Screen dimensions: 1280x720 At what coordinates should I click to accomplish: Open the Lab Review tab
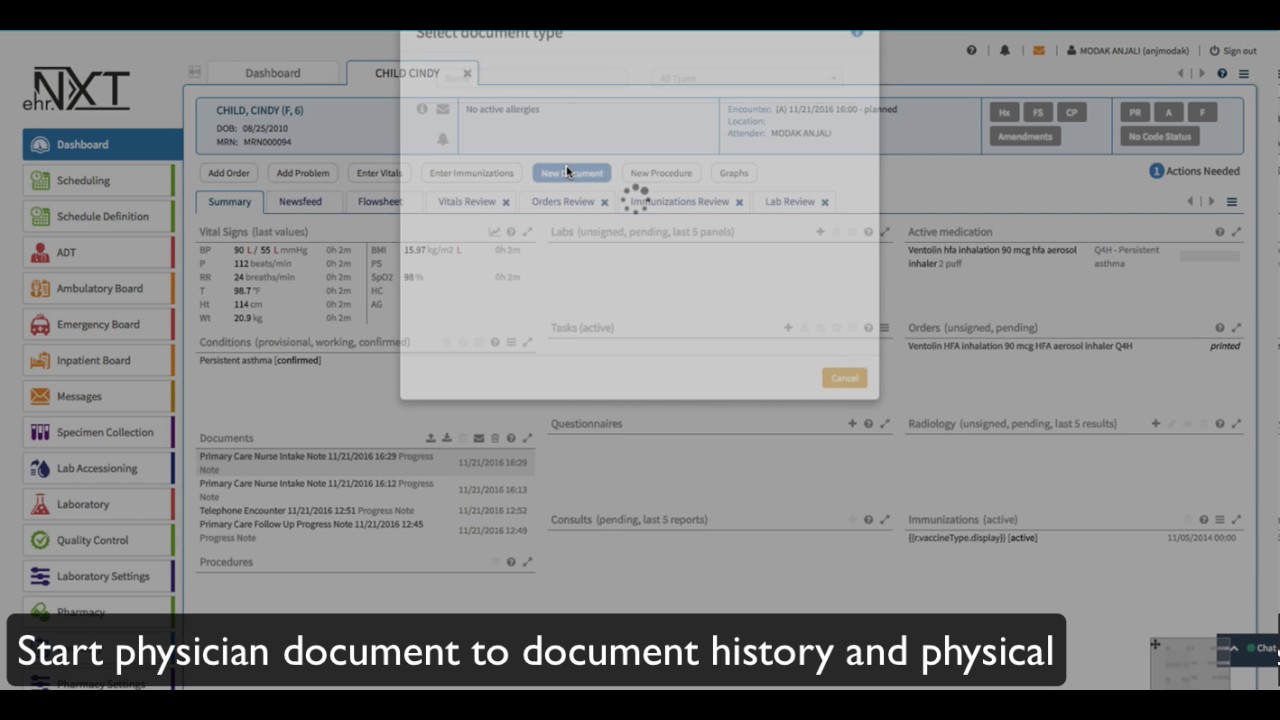[790, 202]
